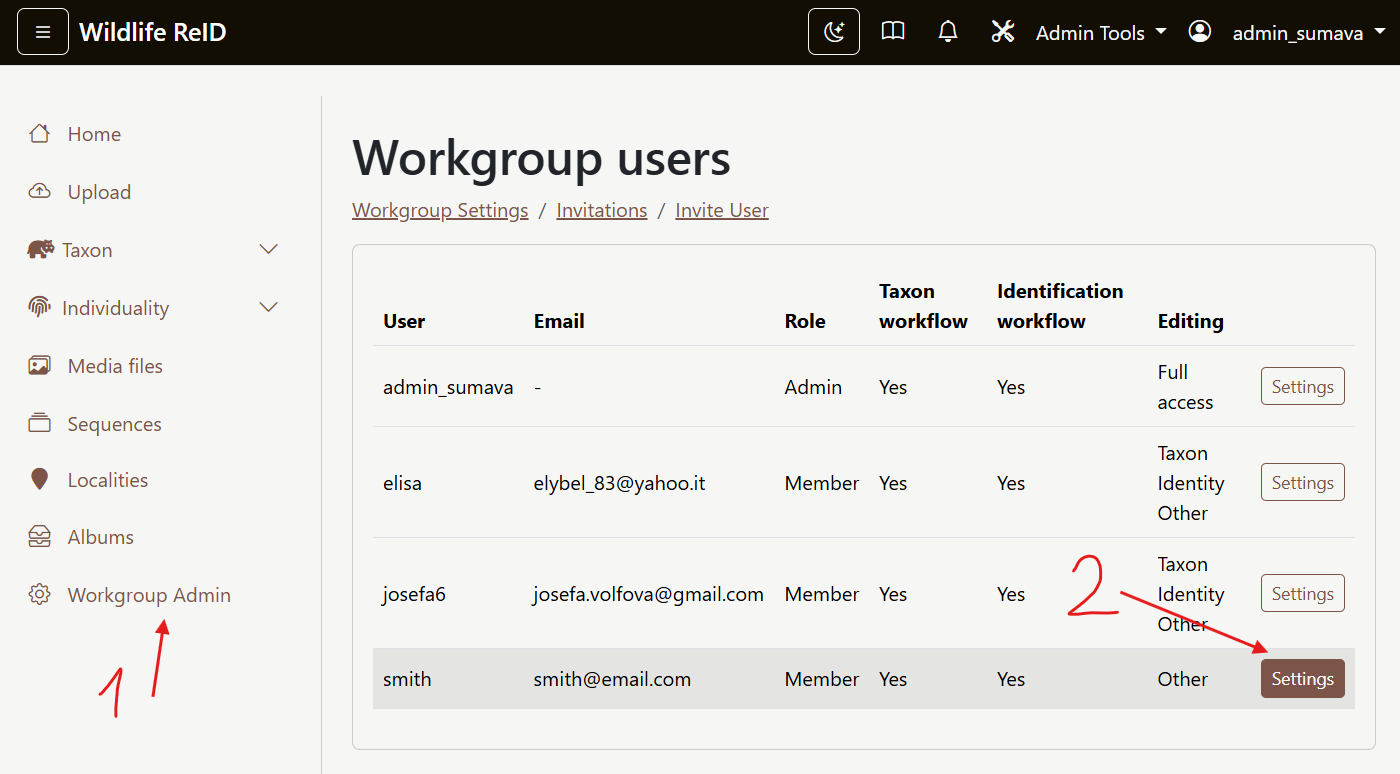Open Workgroup Admin in sidebar
This screenshot has width=1400, height=774.
coord(149,595)
